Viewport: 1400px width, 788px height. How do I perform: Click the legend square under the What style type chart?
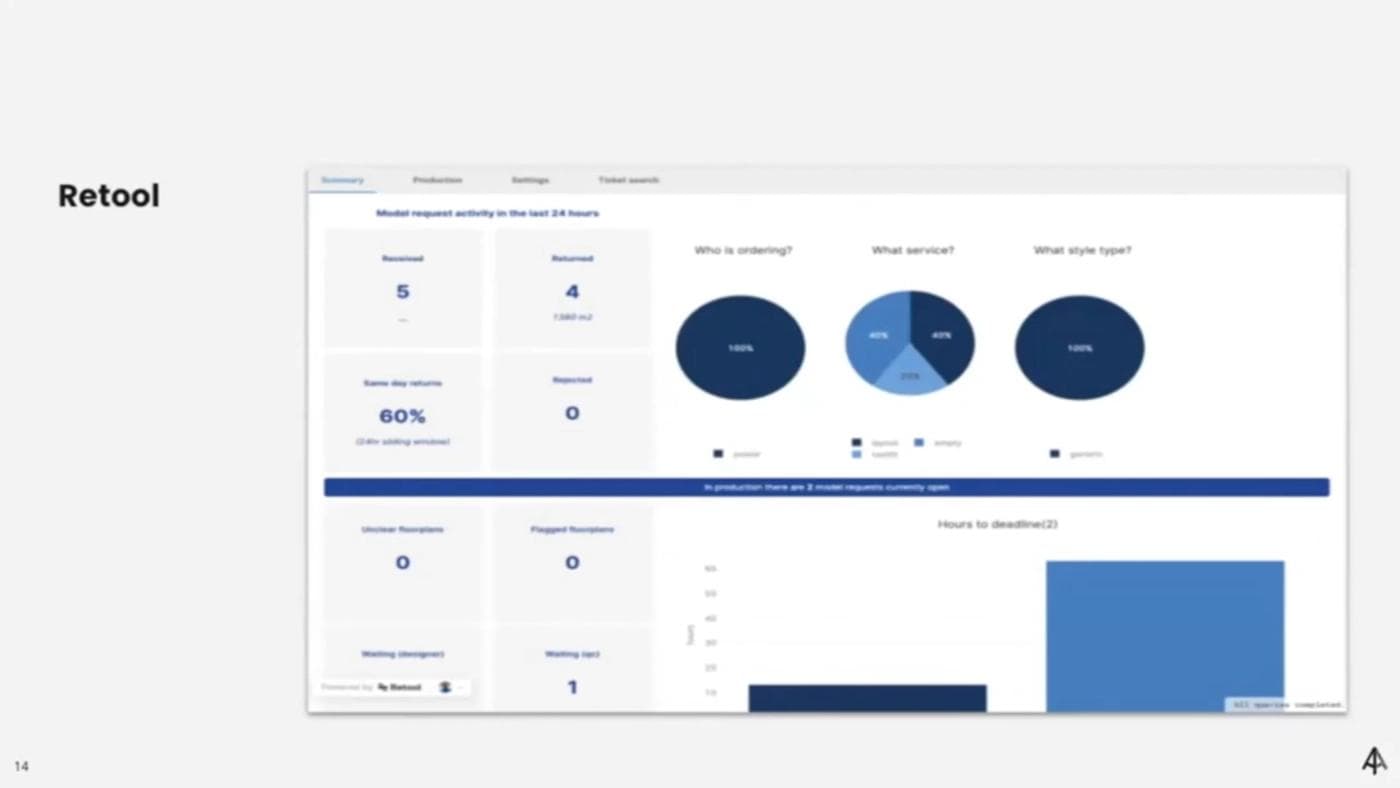(x=1053, y=452)
